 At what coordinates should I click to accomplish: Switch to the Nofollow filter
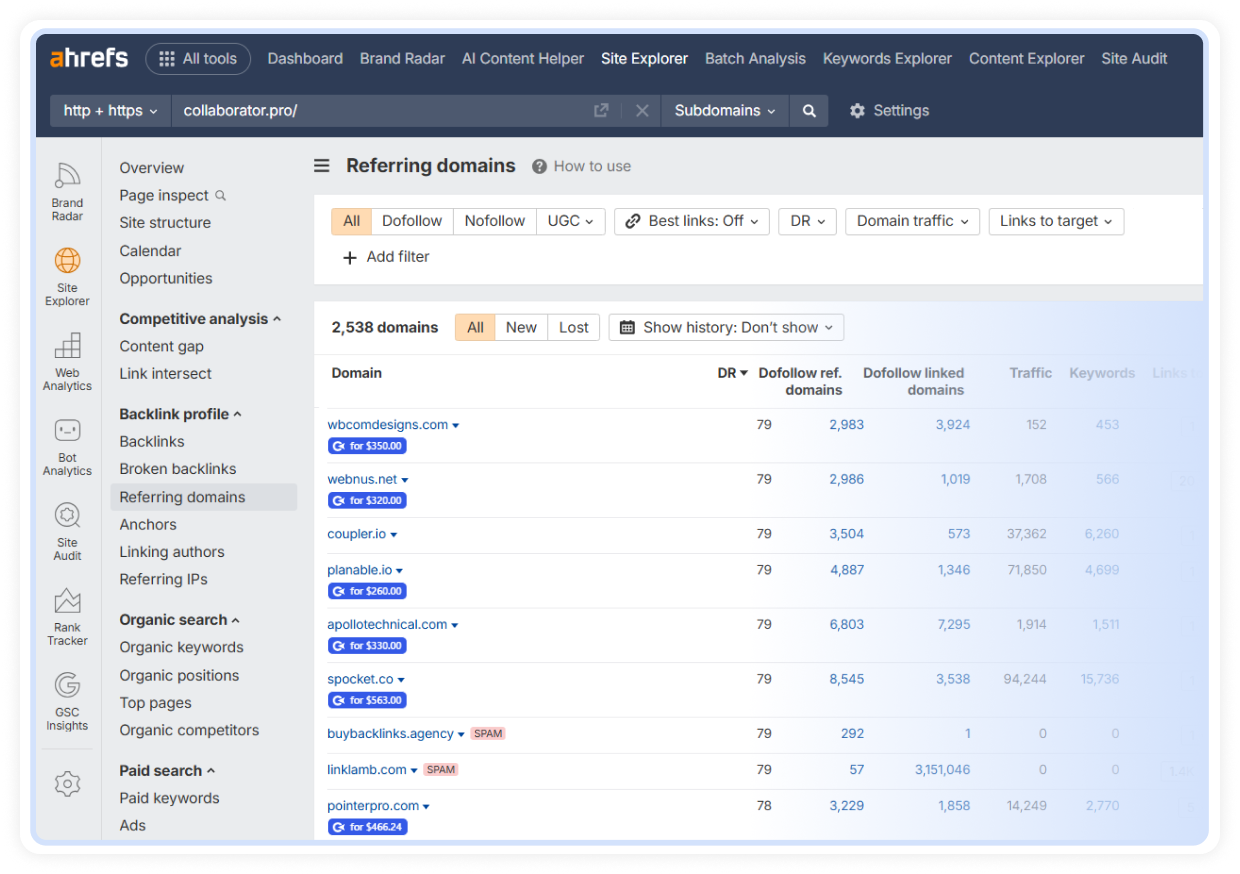tap(494, 221)
